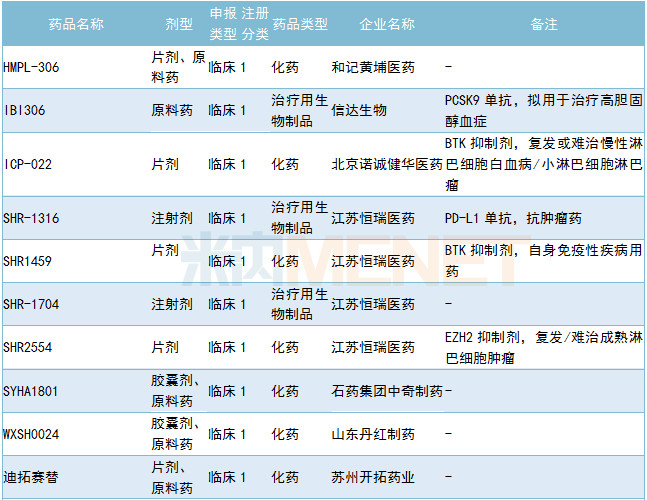Click 化药 type in ICP-022 row
647x500 pixels.
coord(285,165)
